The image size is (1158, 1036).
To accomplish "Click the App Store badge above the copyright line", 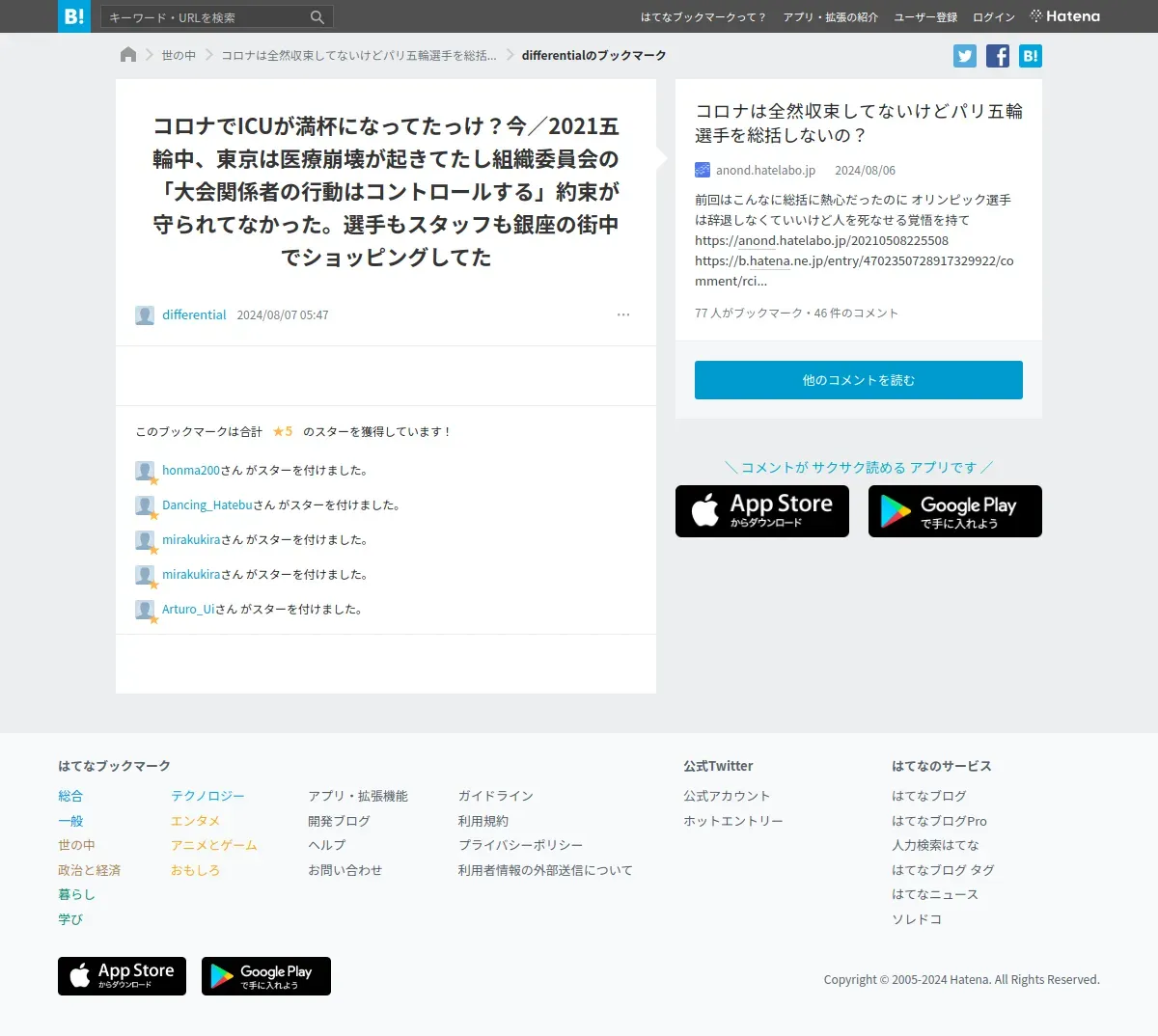I will coord(122,976).
